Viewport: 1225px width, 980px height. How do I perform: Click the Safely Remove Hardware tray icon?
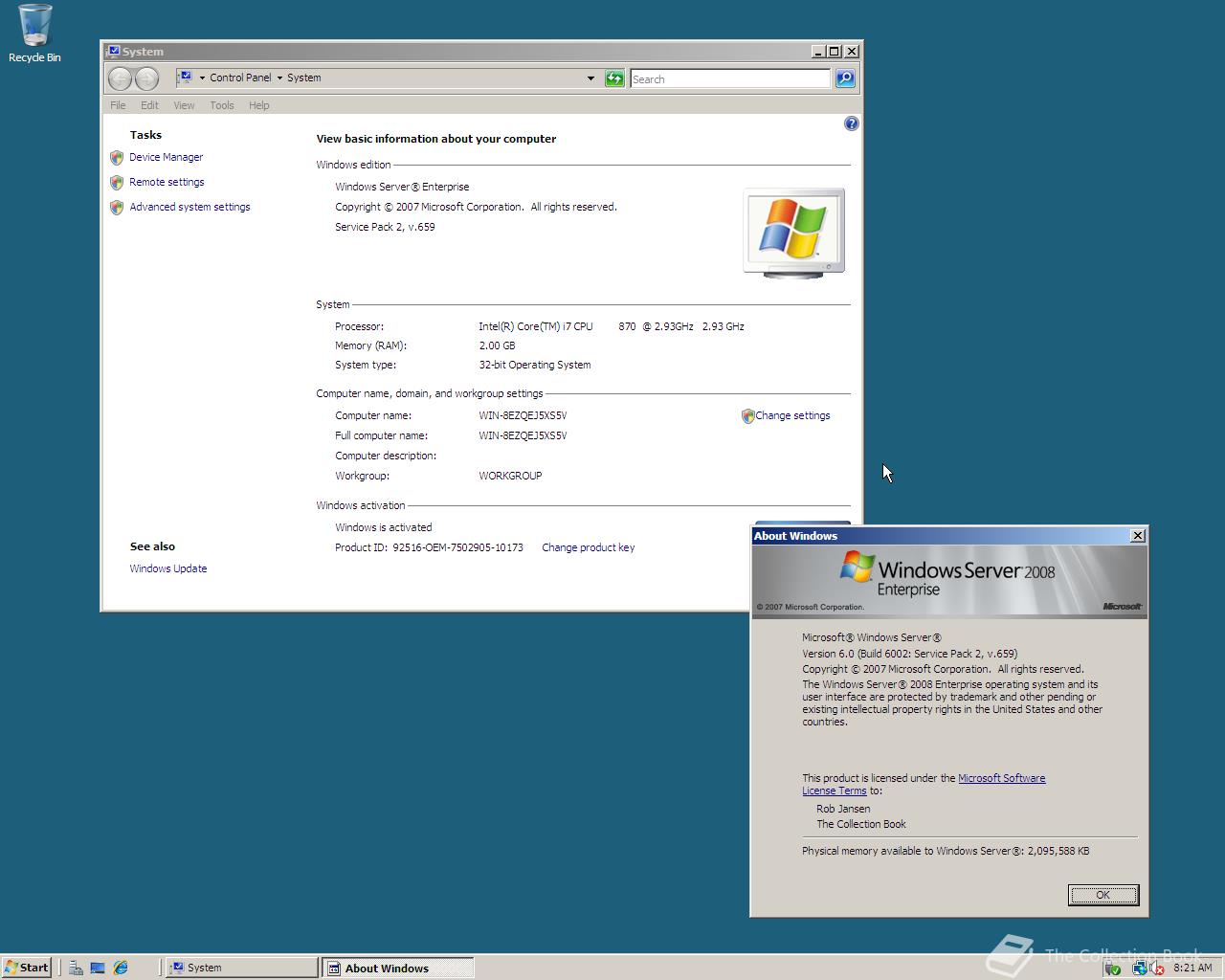(x=1112, y=968)
